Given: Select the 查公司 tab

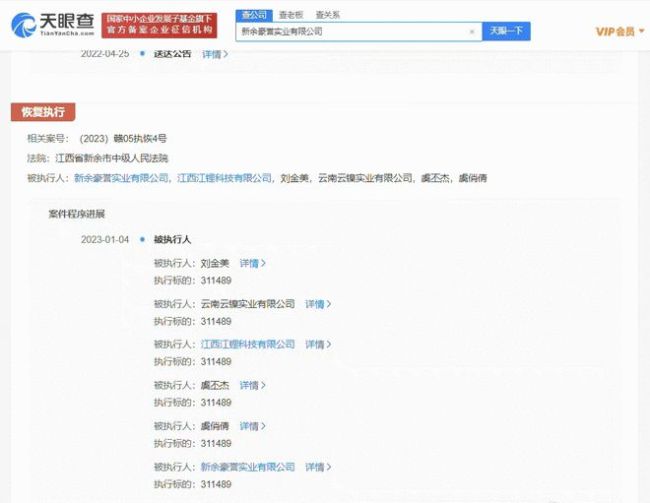Looking at the screenshot, I should (x=254, y=15).
